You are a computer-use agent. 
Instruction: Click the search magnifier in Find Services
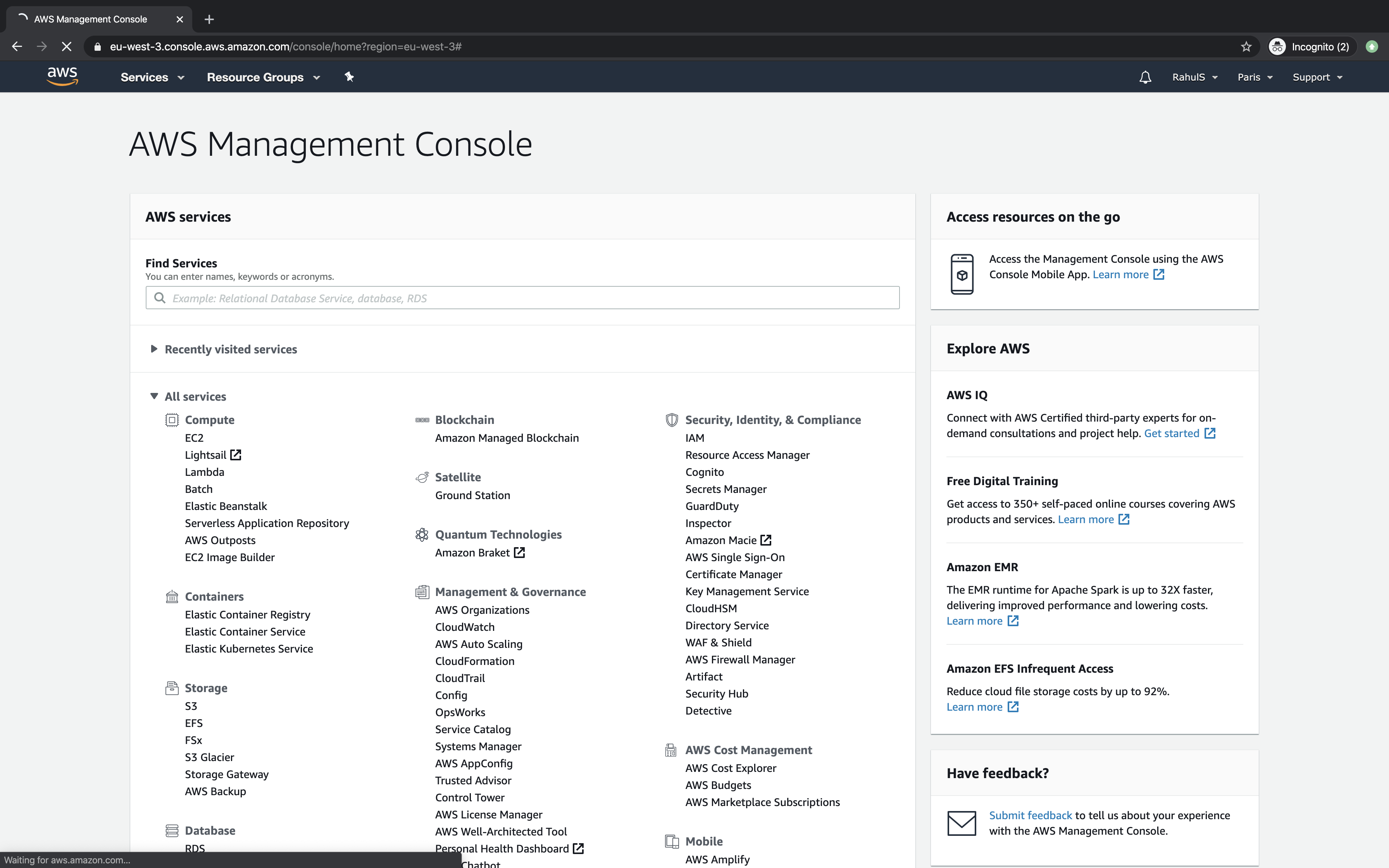(x=160, y=298)
